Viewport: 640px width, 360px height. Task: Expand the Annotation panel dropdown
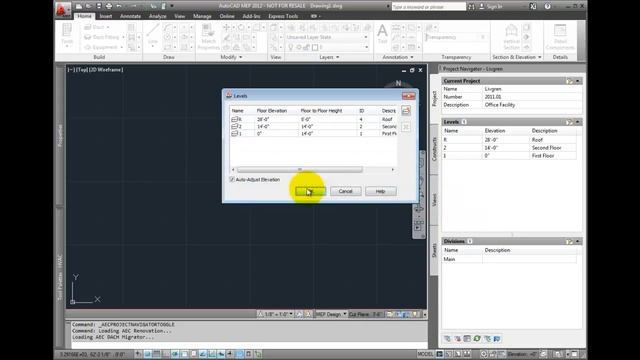(x=398, y=57)
